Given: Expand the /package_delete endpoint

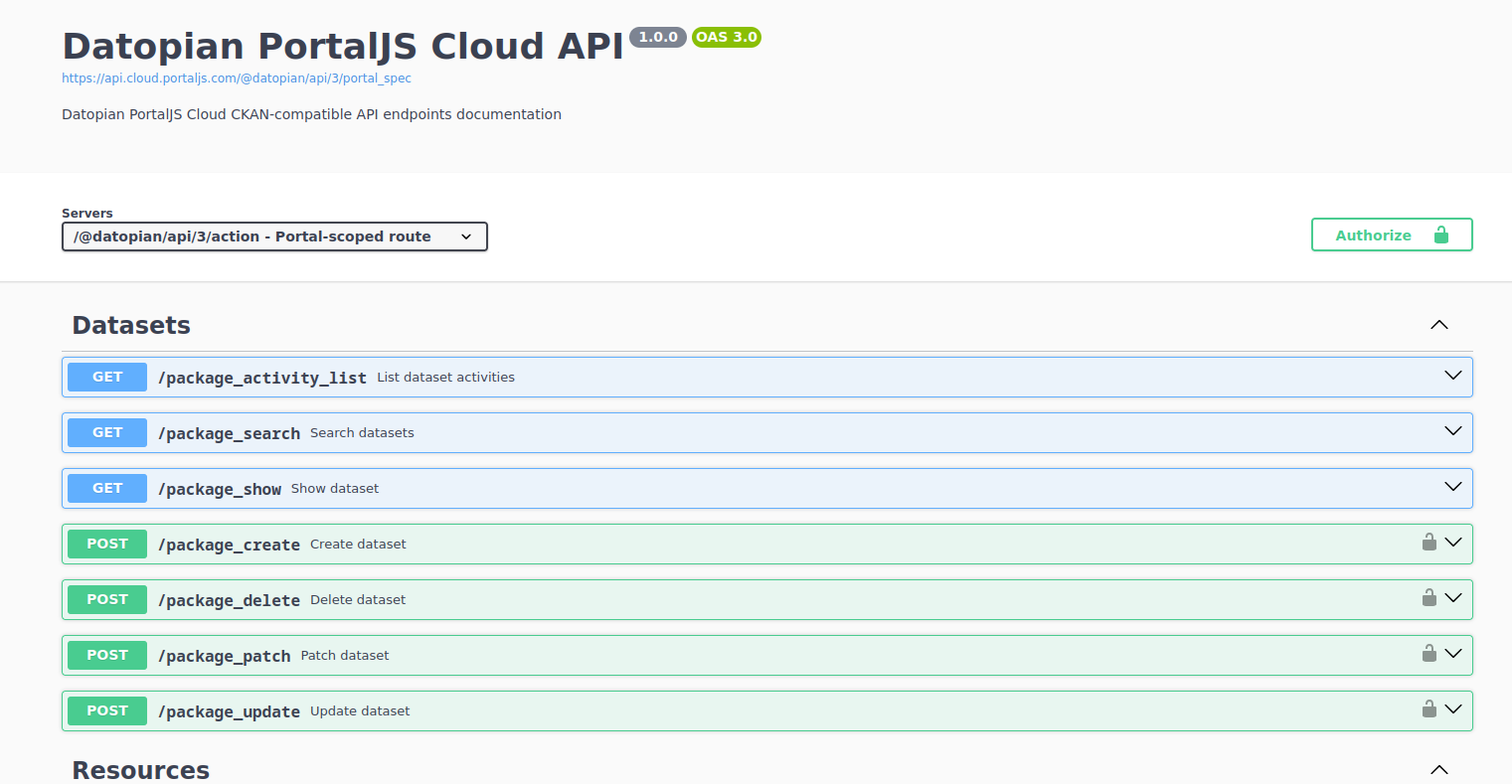Looking at the screenshot, I should 1452,598.
